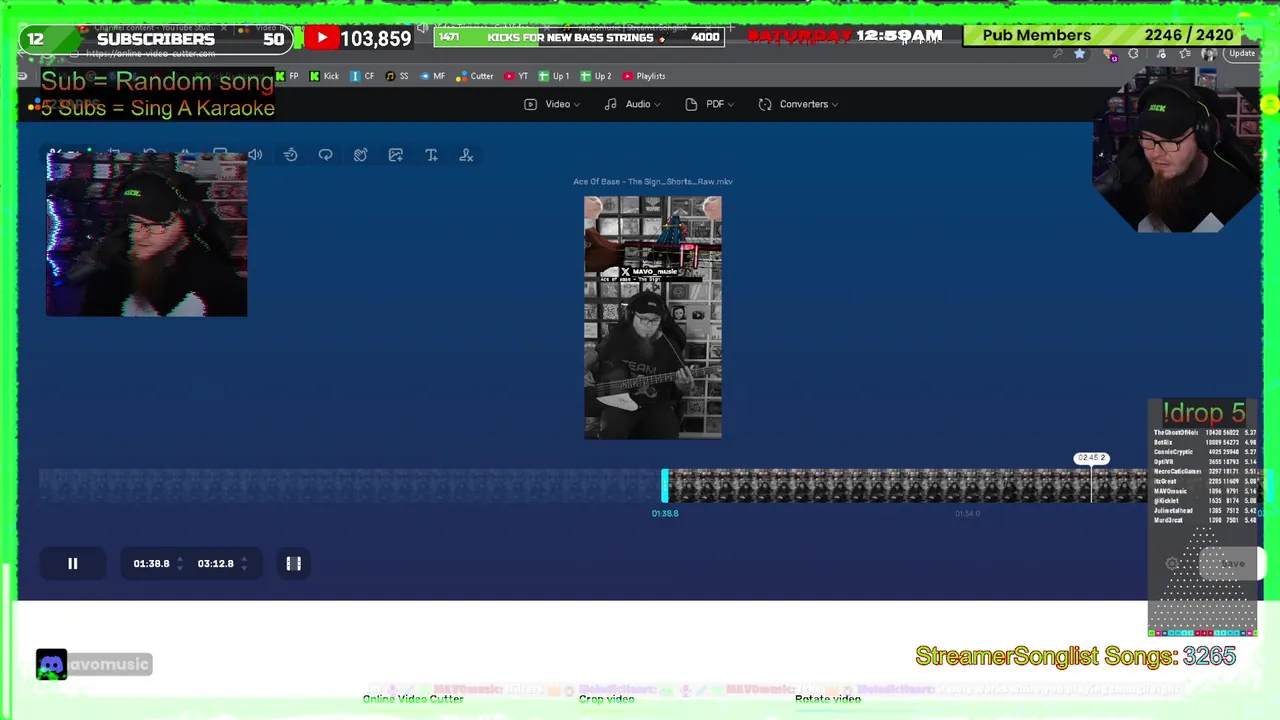The image size is (1280, 720).
Task: Click the start time stepper arrows
Action: tap(180, 564)
